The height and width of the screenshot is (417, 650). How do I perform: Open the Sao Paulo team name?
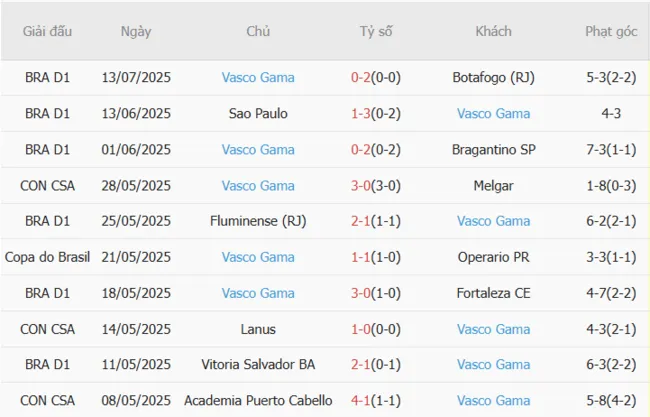pos(258,113)
